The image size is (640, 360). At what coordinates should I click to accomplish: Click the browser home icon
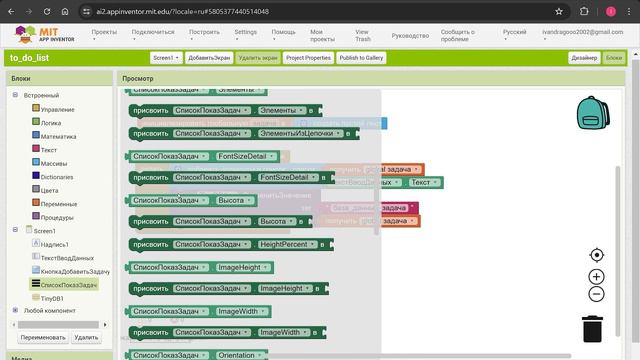coord(65,11)
